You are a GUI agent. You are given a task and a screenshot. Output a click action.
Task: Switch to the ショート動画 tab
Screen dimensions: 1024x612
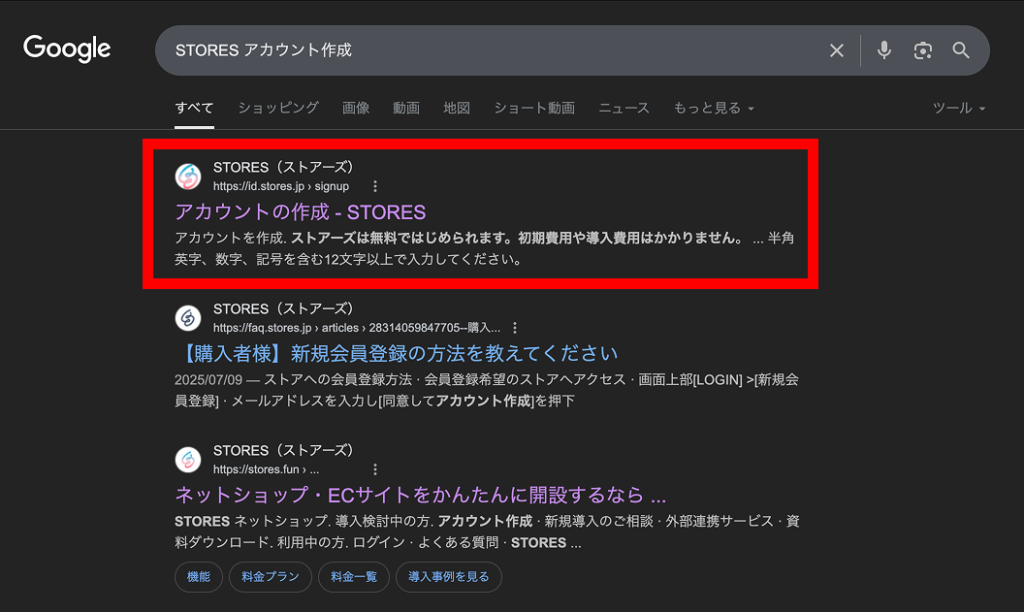[x=534, y=108]
